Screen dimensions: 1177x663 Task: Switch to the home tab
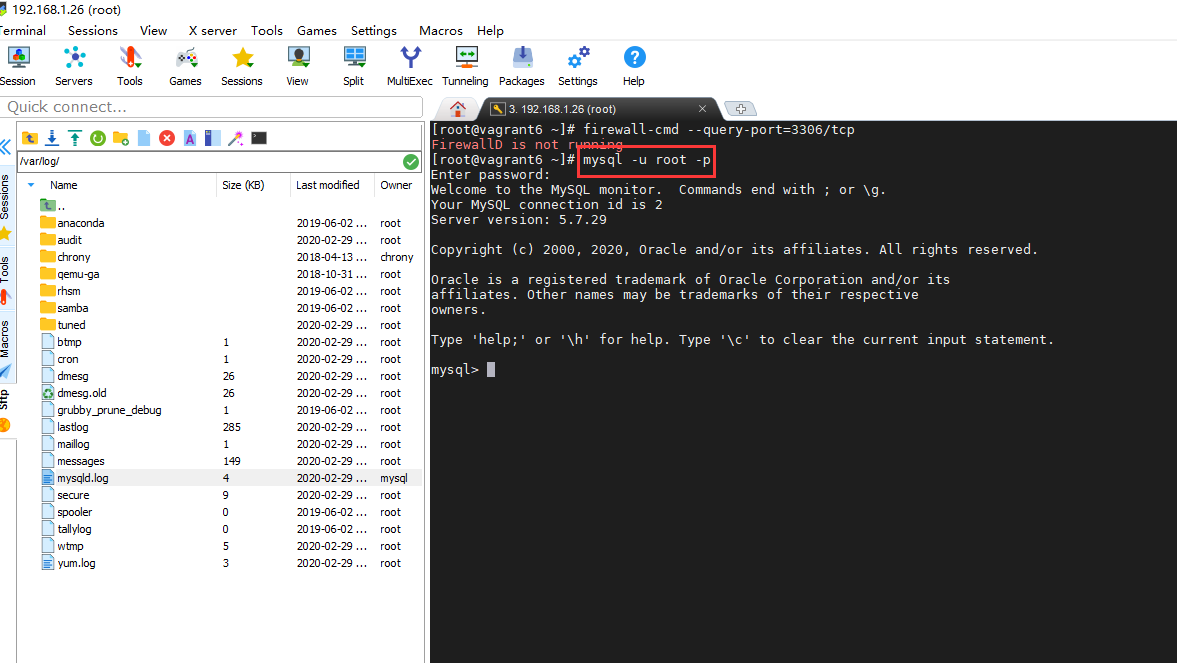458,109
